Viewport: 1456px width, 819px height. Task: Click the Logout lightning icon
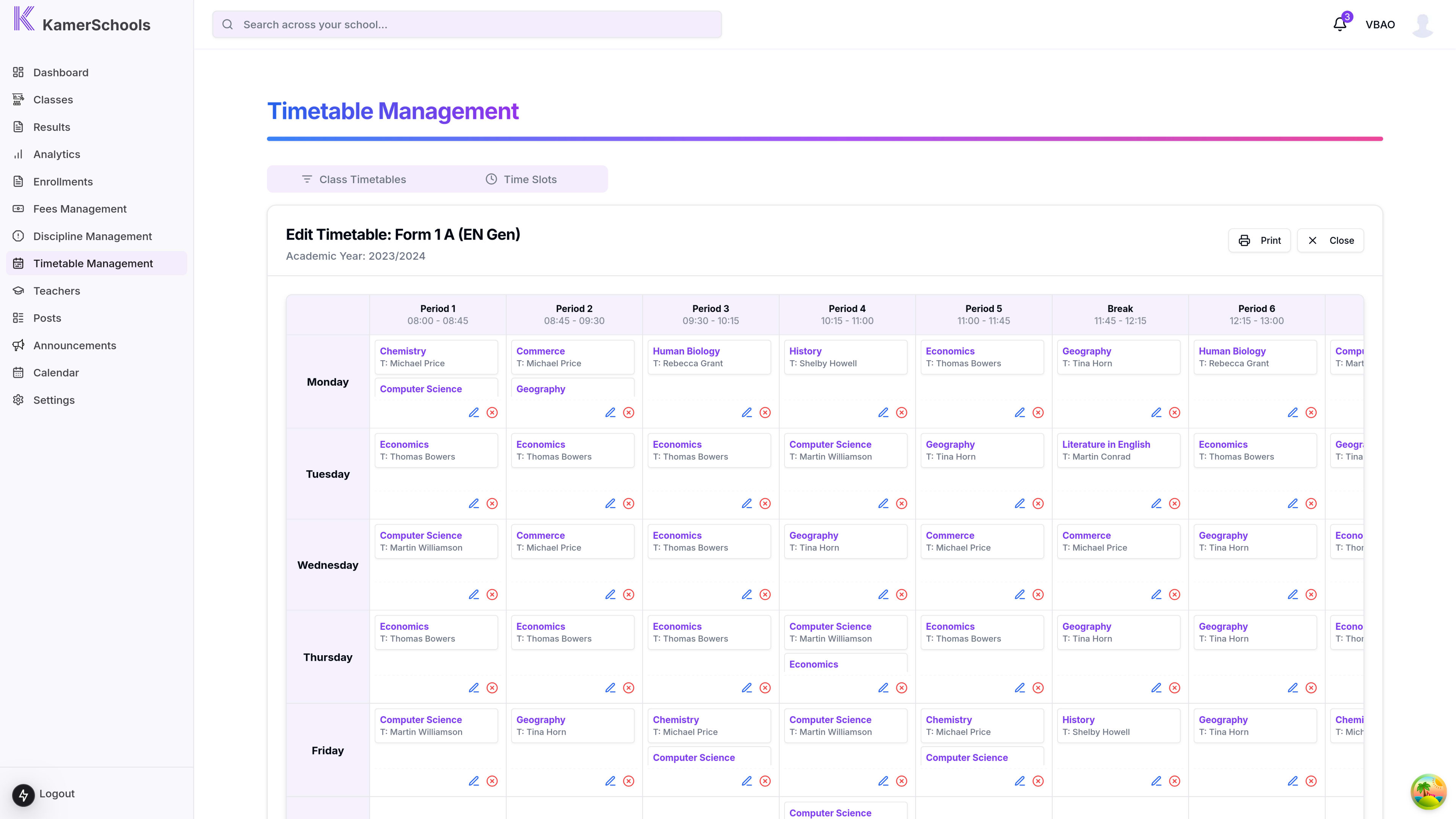[23, 794]
